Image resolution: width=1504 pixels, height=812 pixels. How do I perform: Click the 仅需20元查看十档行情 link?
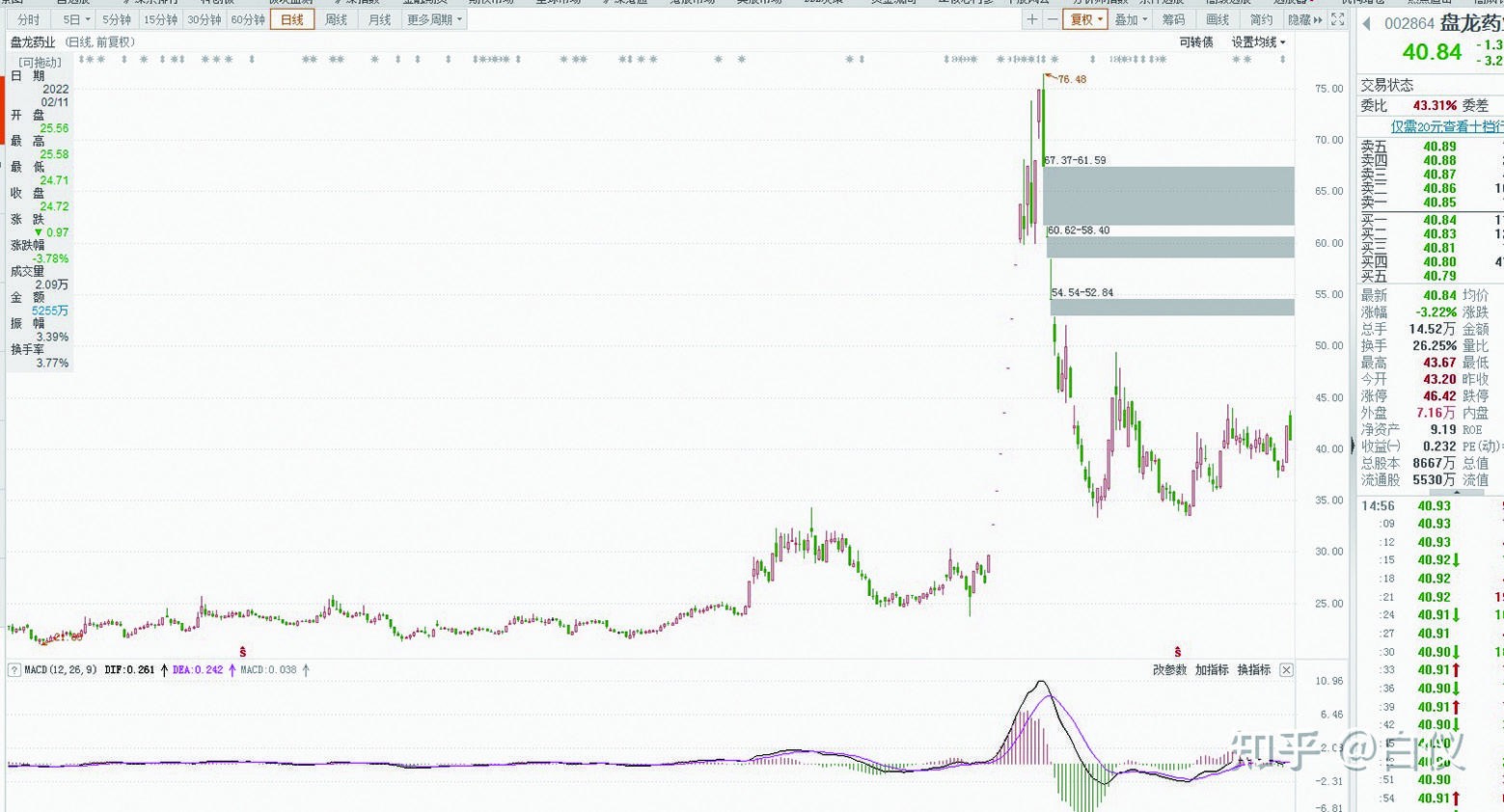point(1445,126)
